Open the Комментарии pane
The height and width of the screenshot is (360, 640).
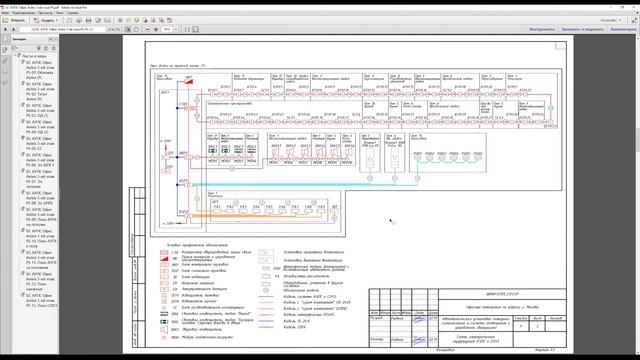(624, 29)
